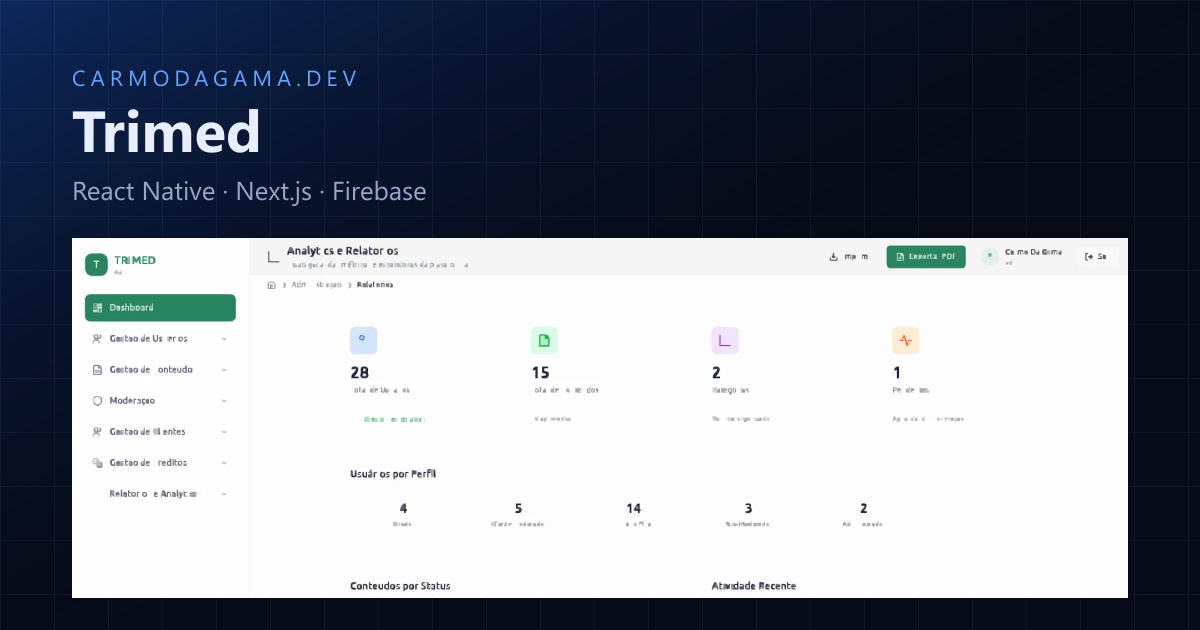Click the download Imprimir button in header

point(849,257)
